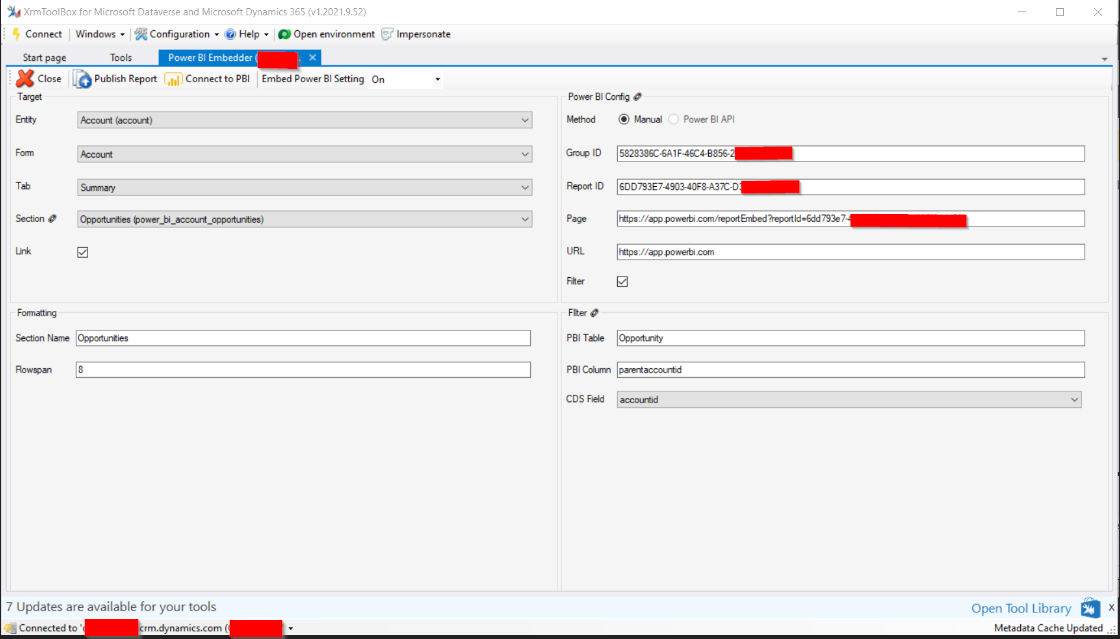The height and width of the screenshot is (639, 1120).
Task: Select the Power BI API radio button
Action: (x=673, y=119)
